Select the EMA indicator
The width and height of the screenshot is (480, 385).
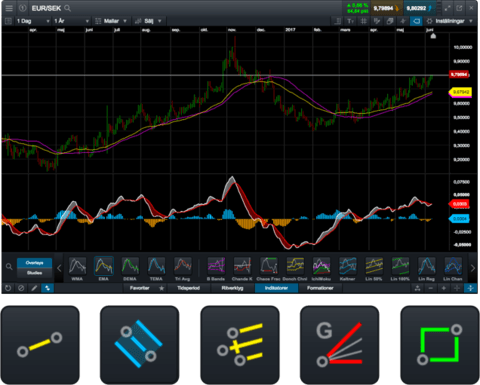pyautogui.click(x=104, y=269)
